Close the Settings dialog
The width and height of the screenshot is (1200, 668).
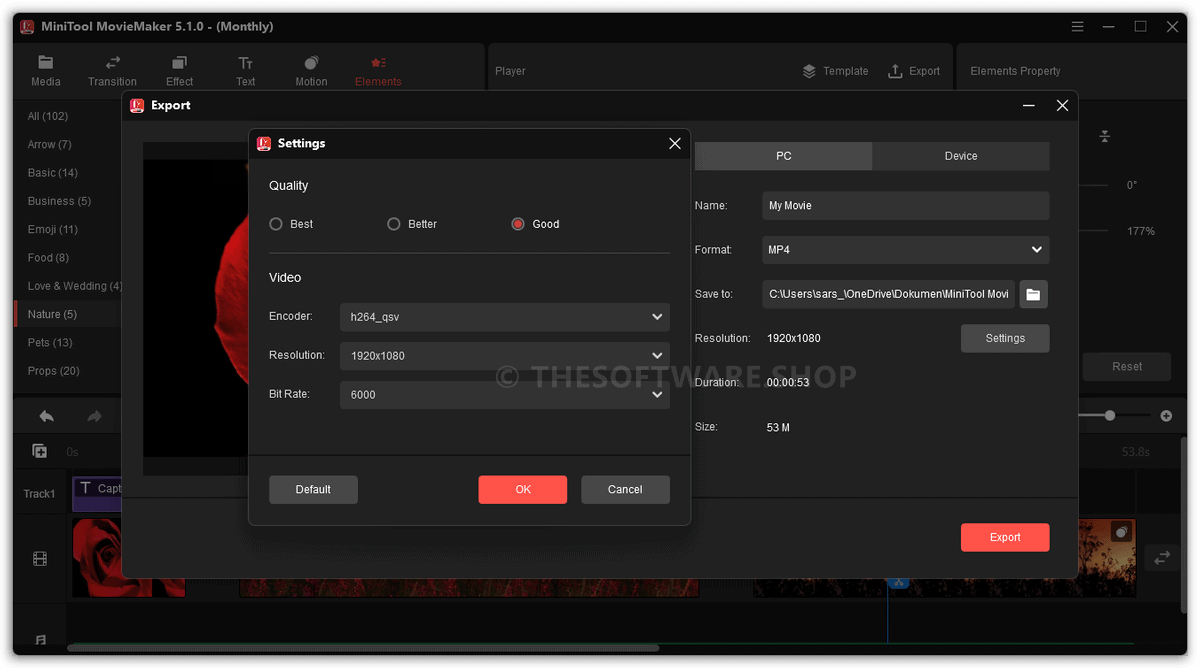coord(675,144)
